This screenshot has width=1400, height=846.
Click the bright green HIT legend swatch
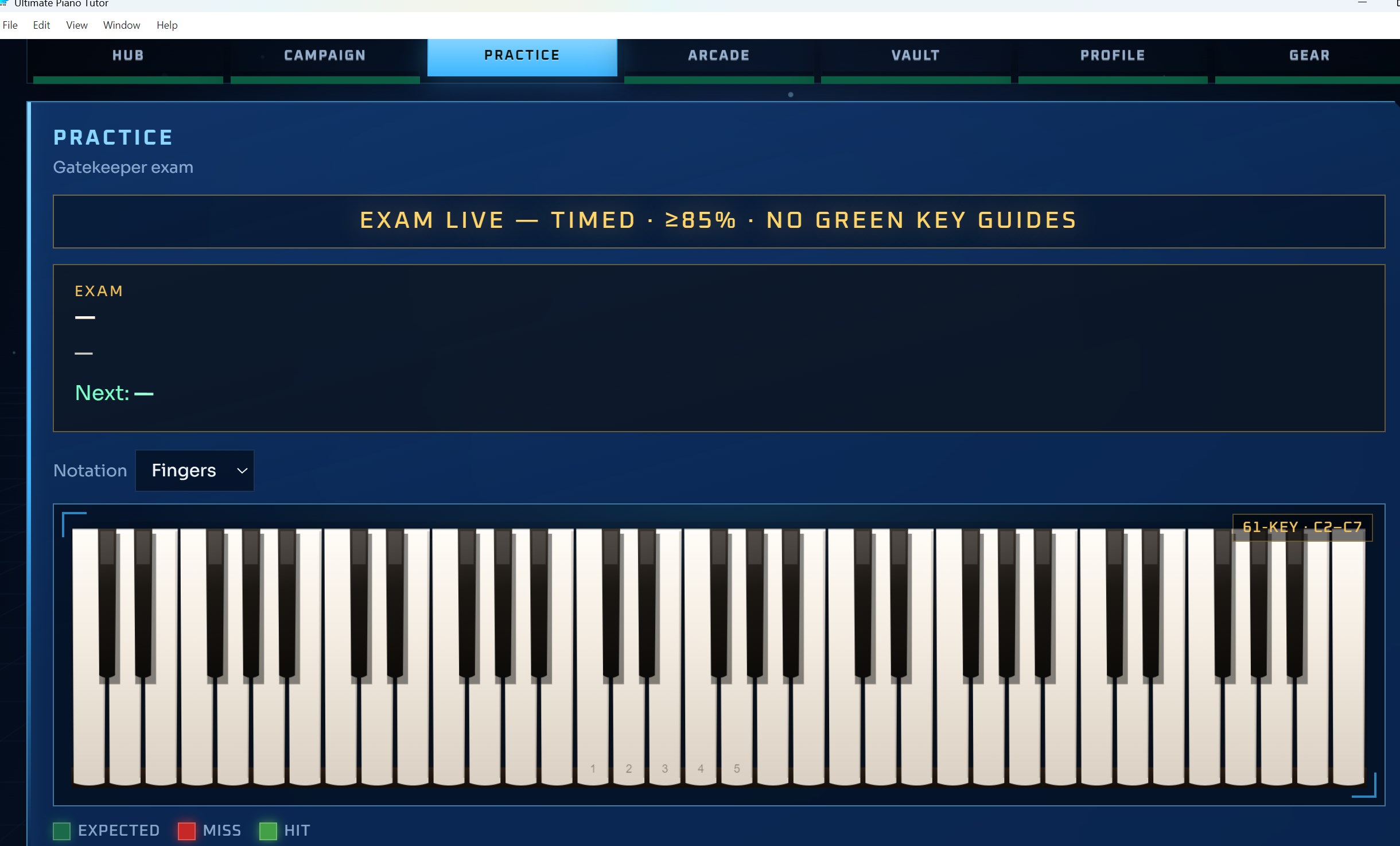tap(268, 831)
